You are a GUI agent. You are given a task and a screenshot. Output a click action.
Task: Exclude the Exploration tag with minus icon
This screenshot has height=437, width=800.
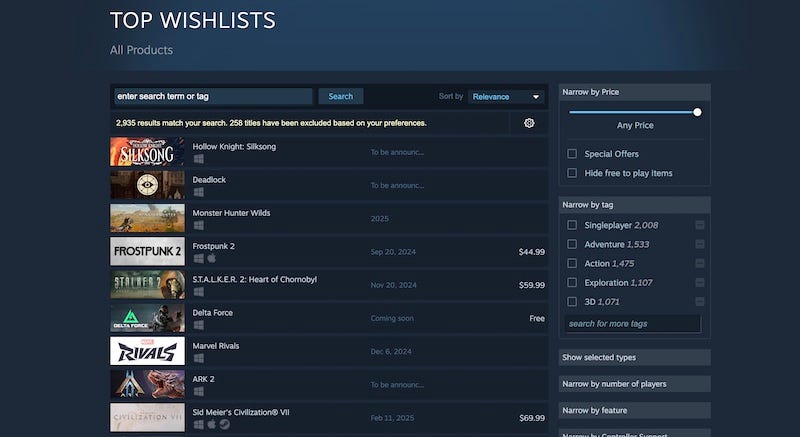[x=699, y=282]
